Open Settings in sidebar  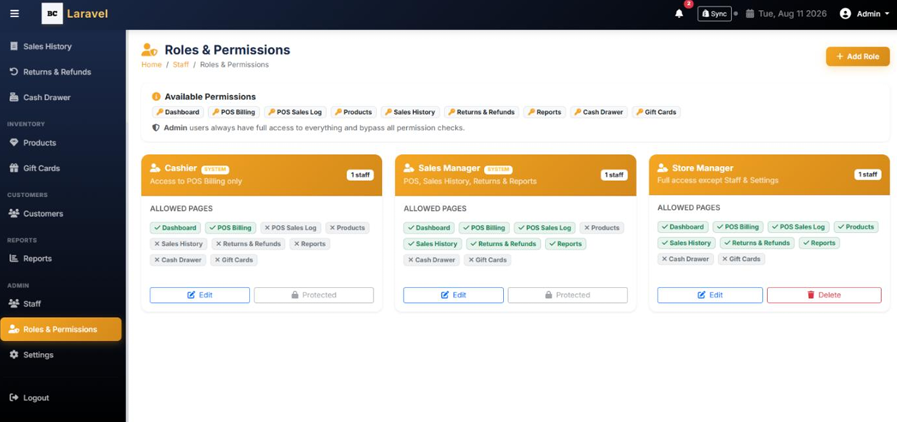(x=63, y=355)
